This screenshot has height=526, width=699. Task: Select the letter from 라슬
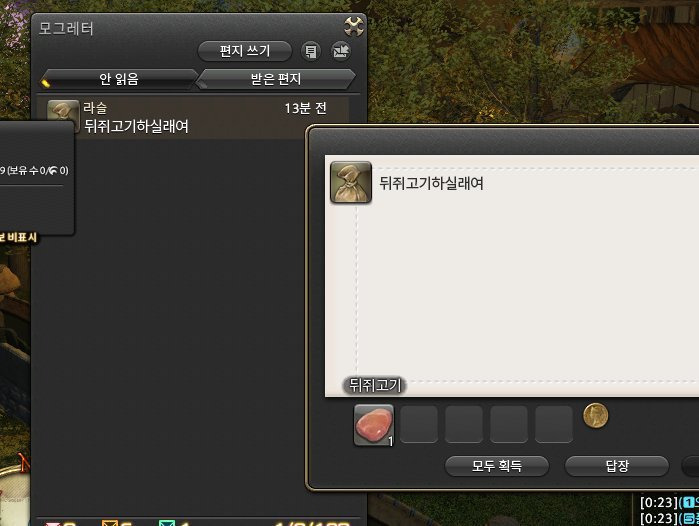pyautogui.click(x=197, y=117)
